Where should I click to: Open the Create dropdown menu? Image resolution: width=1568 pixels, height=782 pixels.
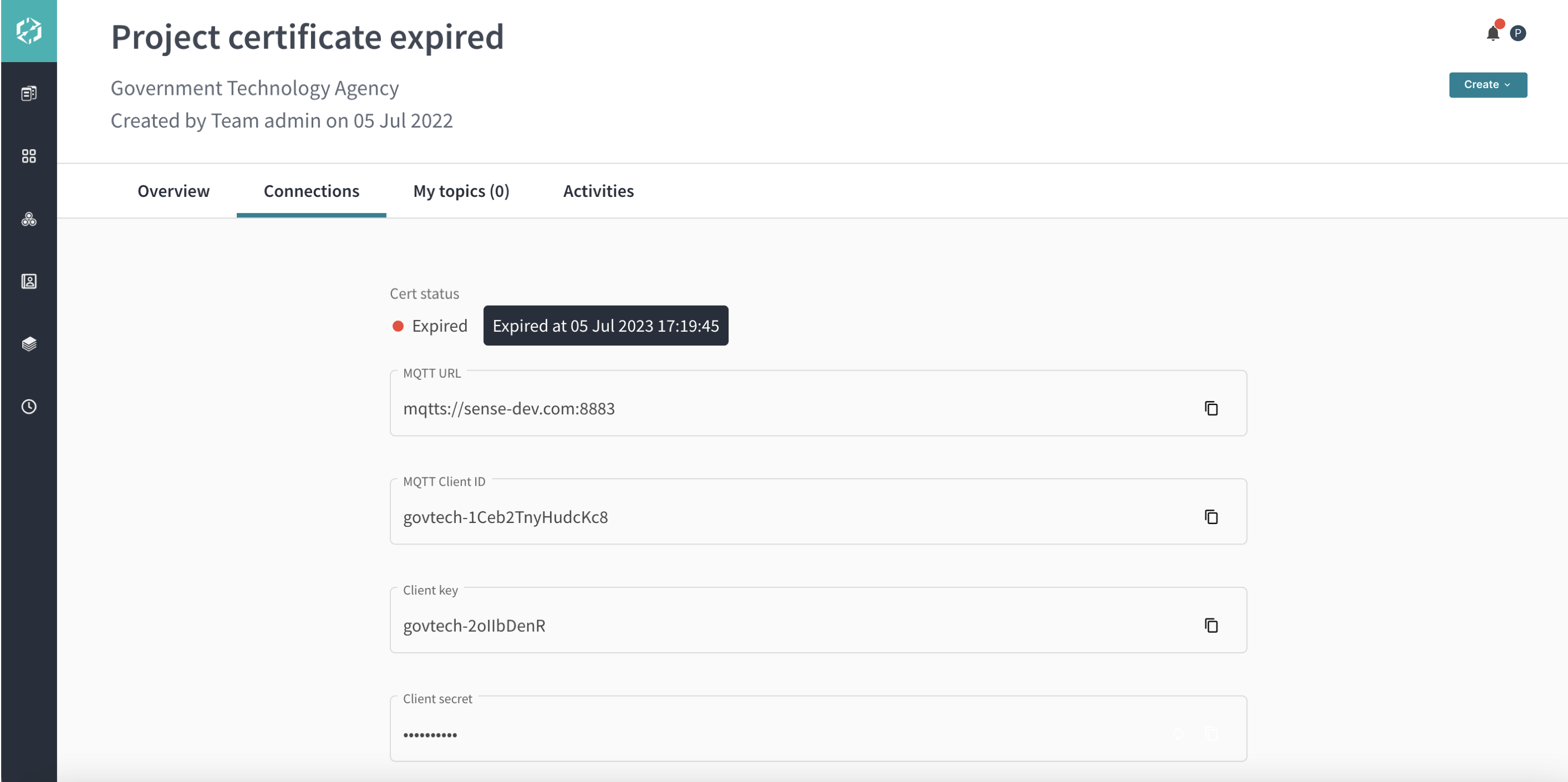pyautogui.click(x=1488, y=85)
